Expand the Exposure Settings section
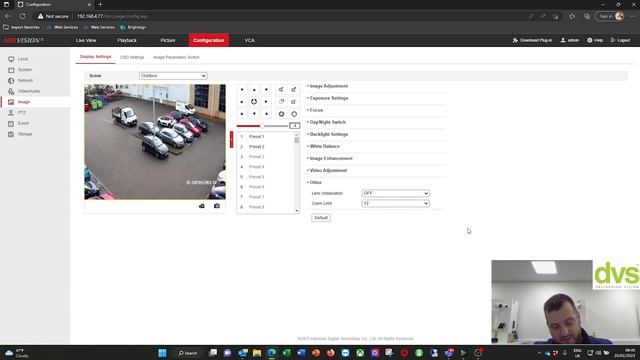 328,98
